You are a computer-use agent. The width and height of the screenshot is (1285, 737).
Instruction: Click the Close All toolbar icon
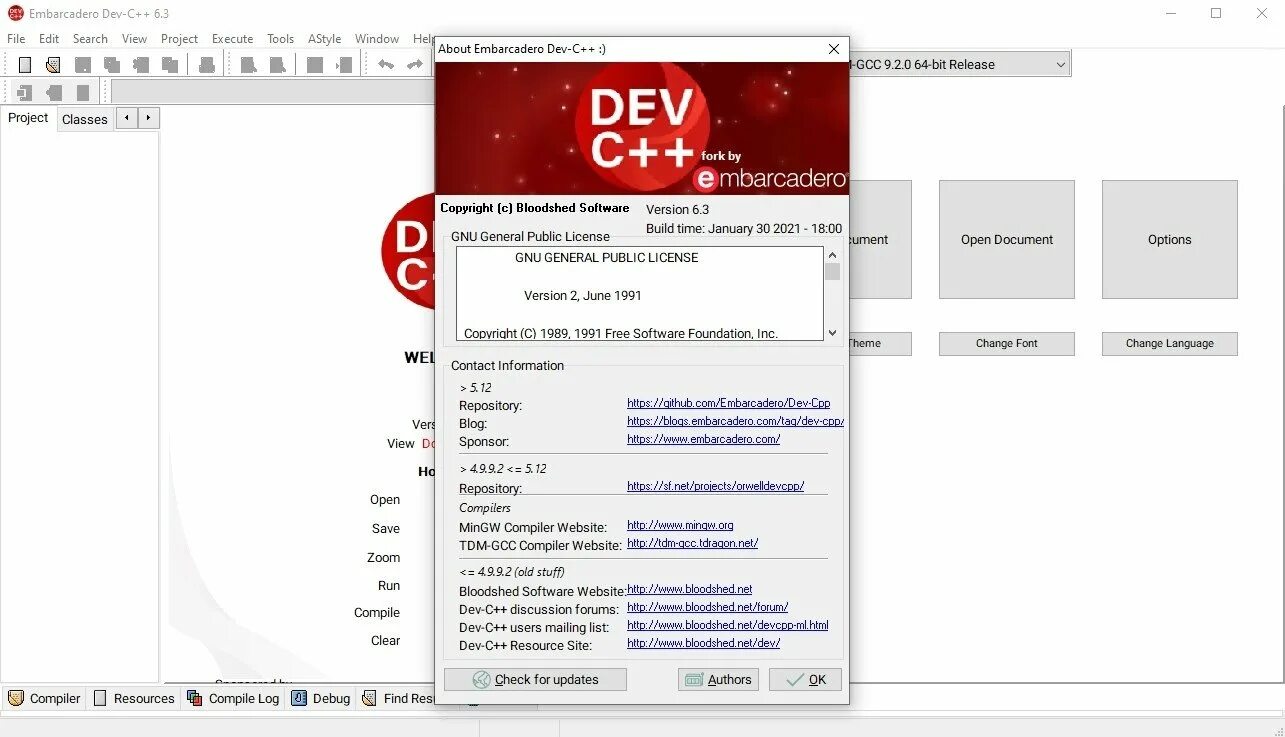pyautogui.click(x=170, y=65)
